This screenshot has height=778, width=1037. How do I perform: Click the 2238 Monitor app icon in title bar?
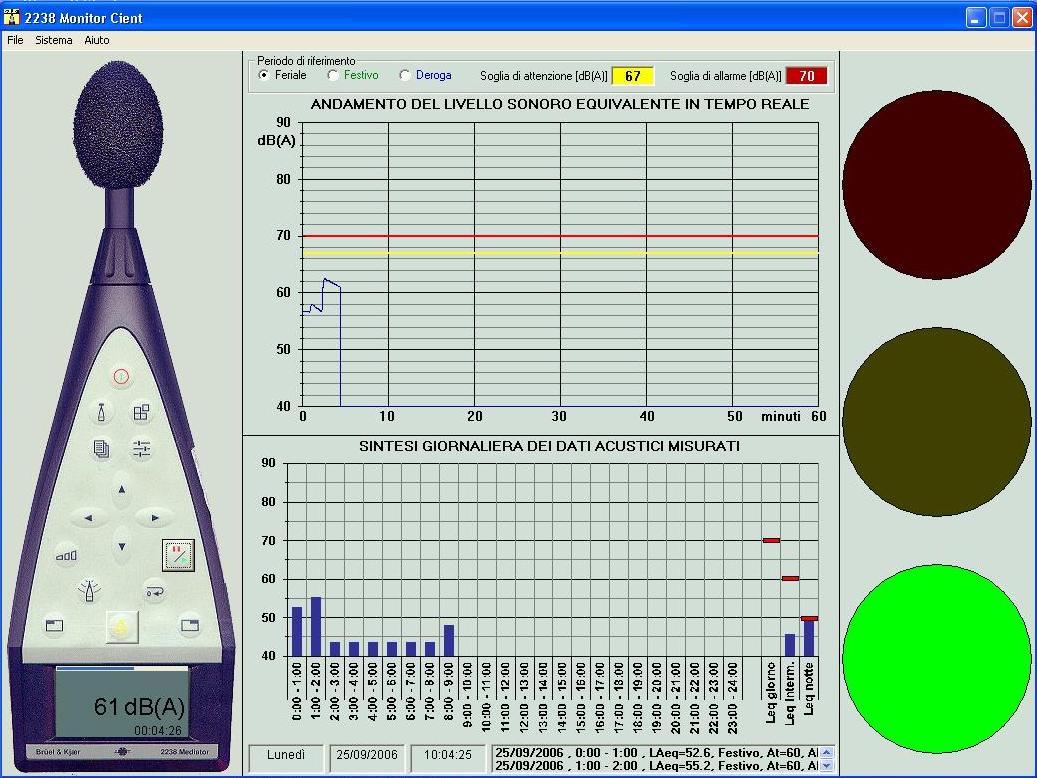click(x=11, y=17)
